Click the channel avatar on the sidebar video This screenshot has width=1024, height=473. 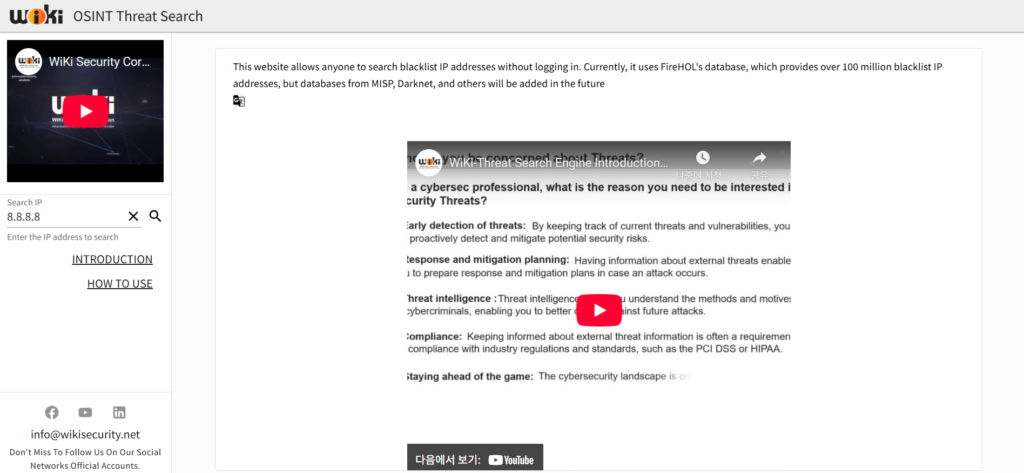pos(29,61)
